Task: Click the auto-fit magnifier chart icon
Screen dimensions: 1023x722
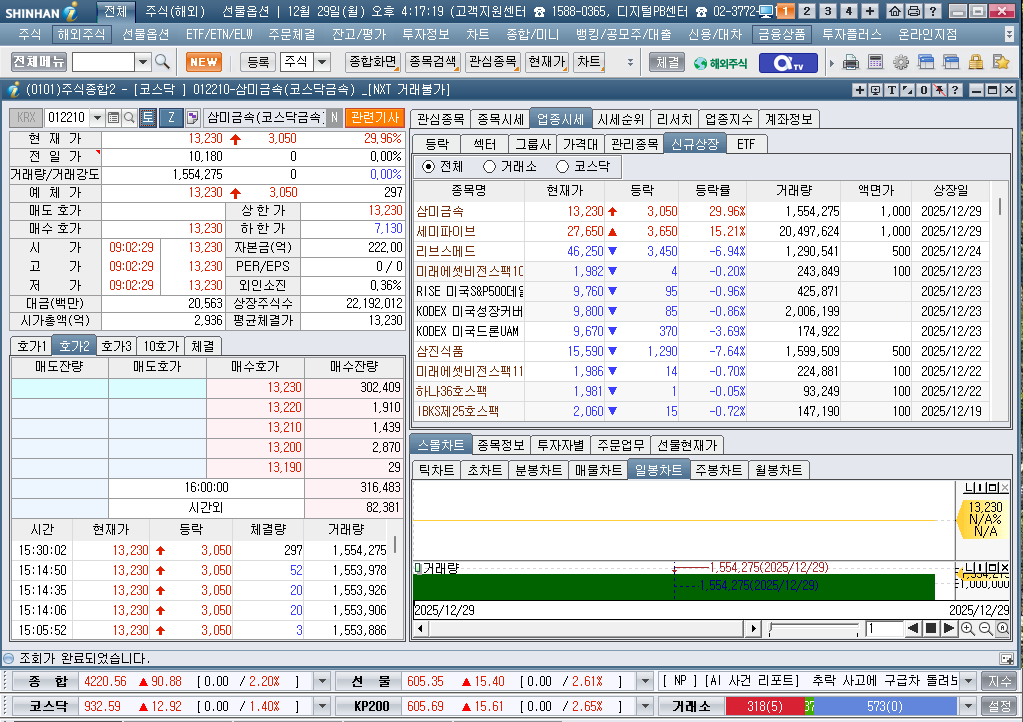Action: tap(1003, 629)
